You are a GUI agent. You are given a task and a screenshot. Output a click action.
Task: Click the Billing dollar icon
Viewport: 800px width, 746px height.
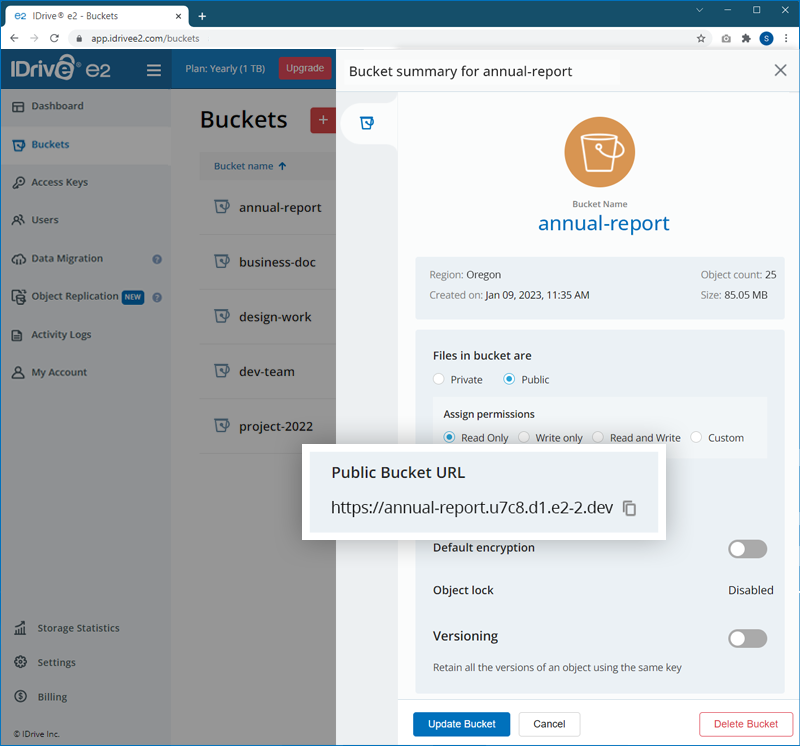pyautogui.click(x=20, y=696)
